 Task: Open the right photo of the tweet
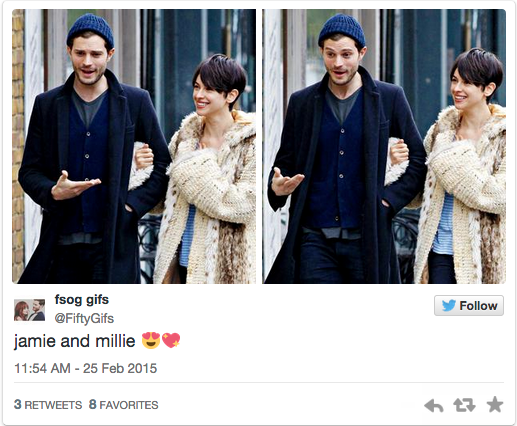coord(384,146)
